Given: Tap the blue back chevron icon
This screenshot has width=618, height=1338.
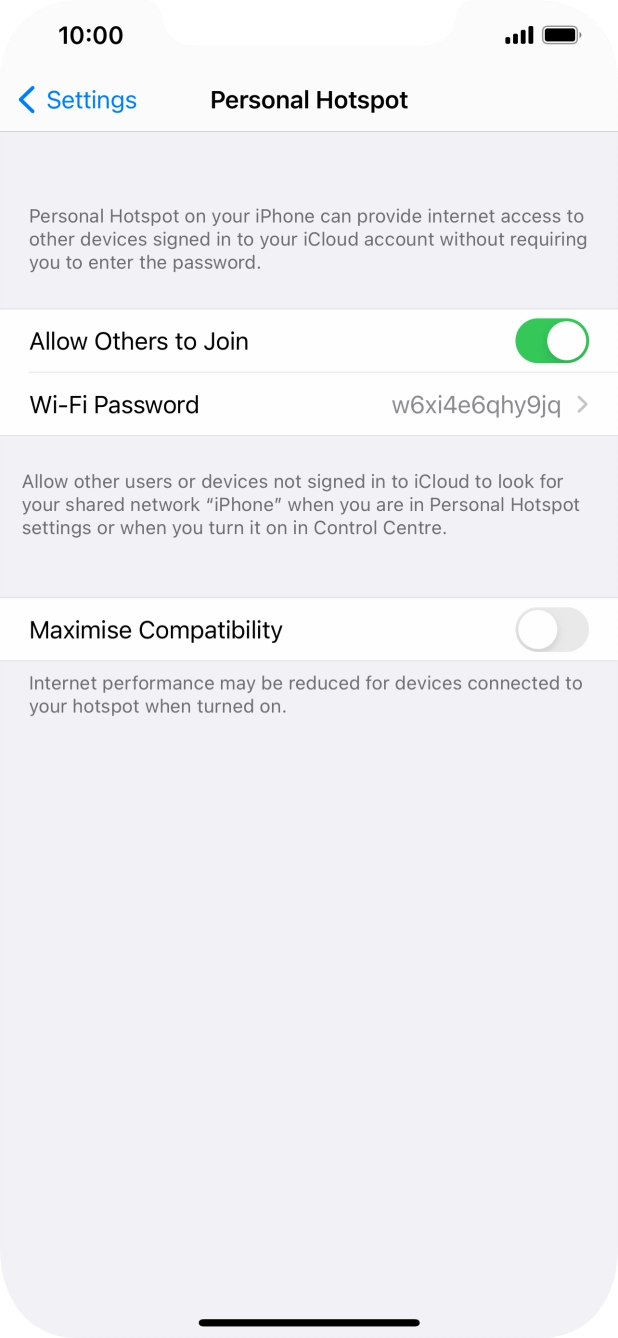Looking at the screenshot, I should (x=27, y=100).
